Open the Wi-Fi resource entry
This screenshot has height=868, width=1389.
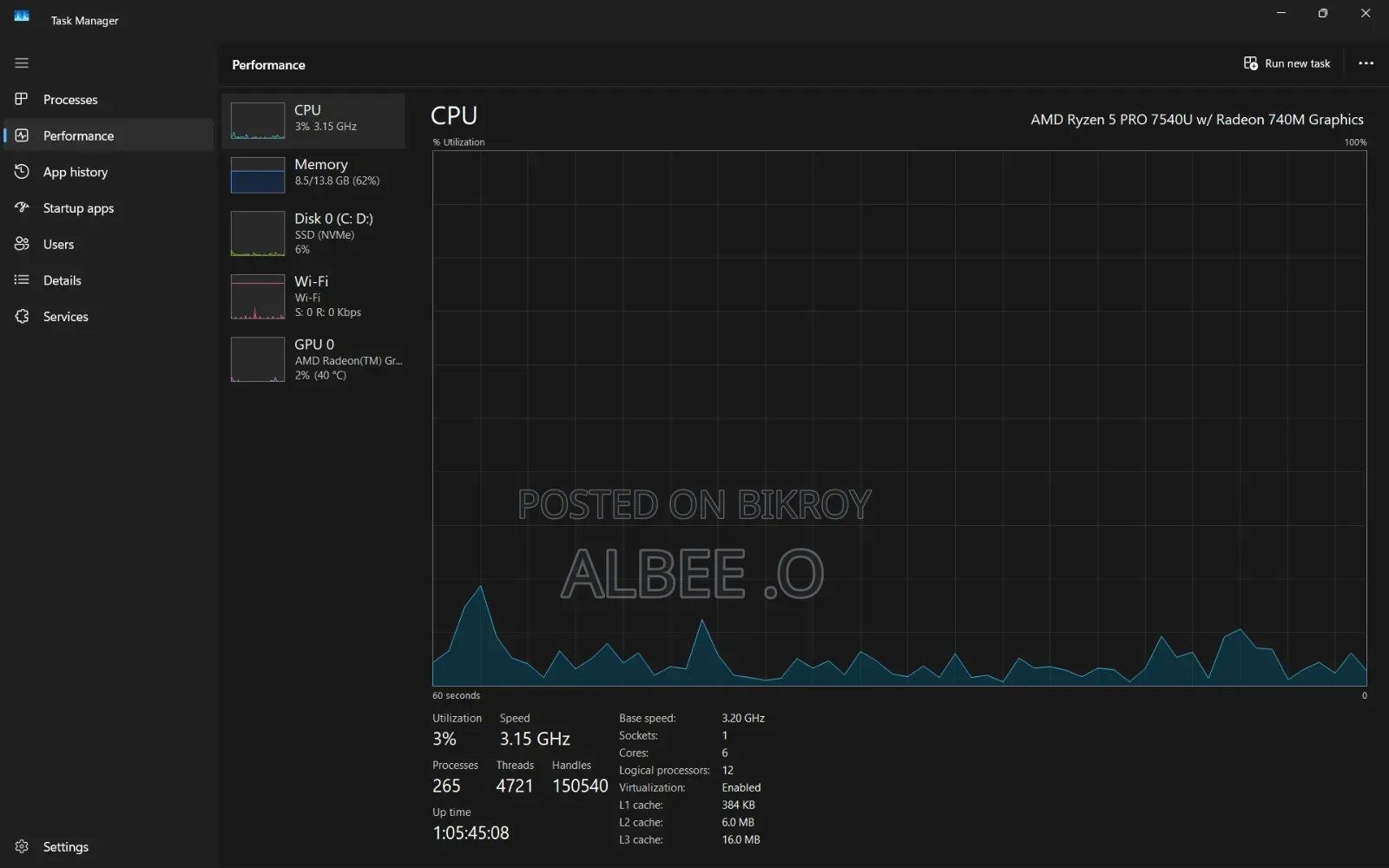pos(313,297)
